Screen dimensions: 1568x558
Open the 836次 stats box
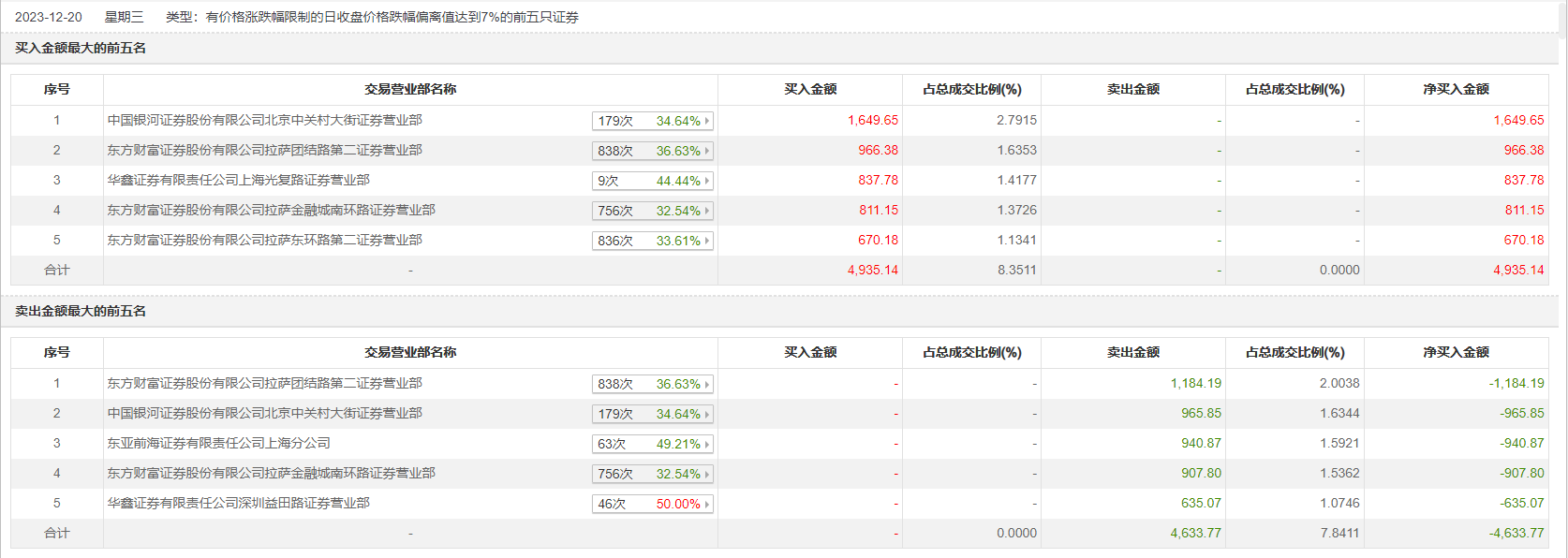[x=652, y=241]
